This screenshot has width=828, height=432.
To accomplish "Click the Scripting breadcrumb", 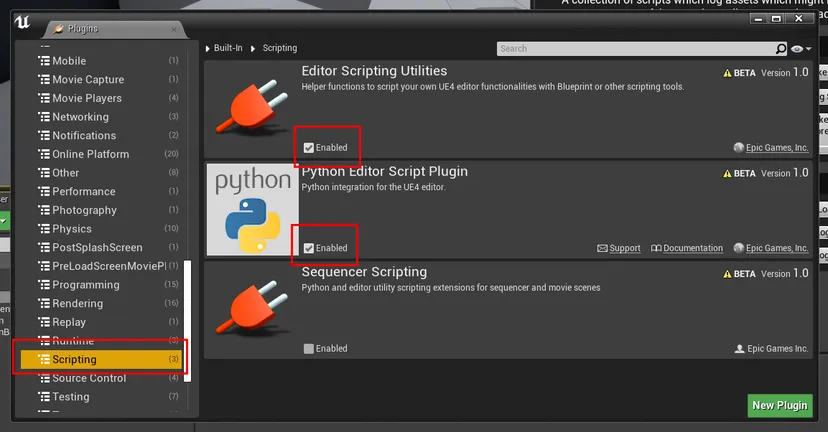I will 280,48.
